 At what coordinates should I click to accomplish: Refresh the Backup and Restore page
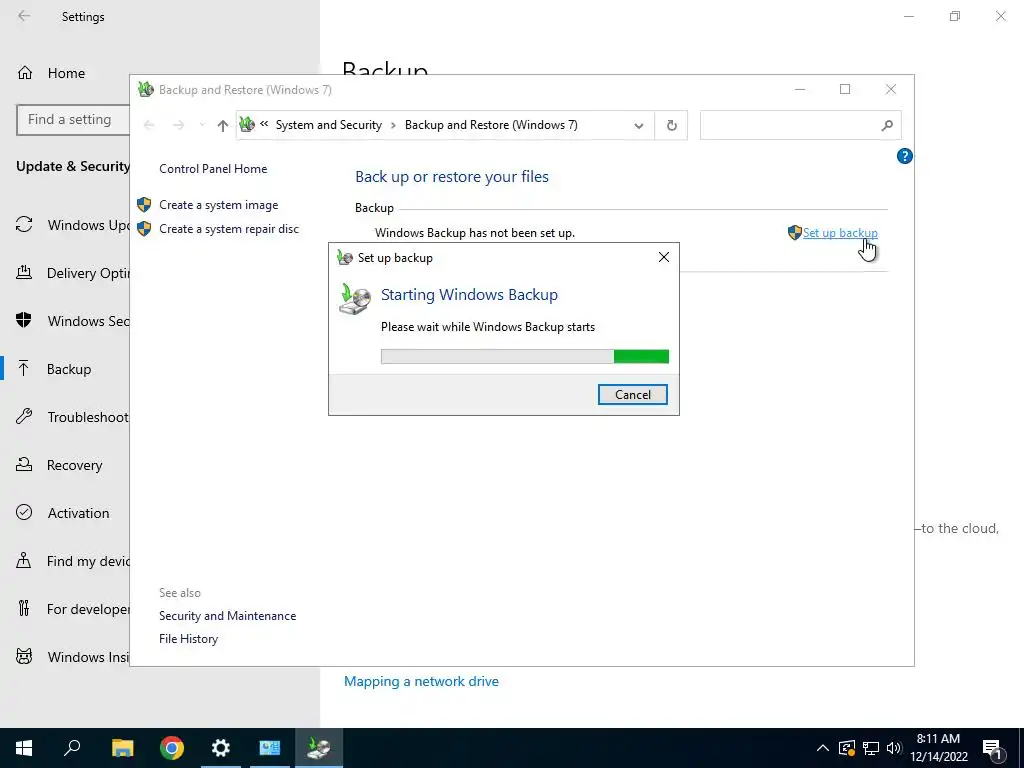pyautogui.click(x=671, y=125)
